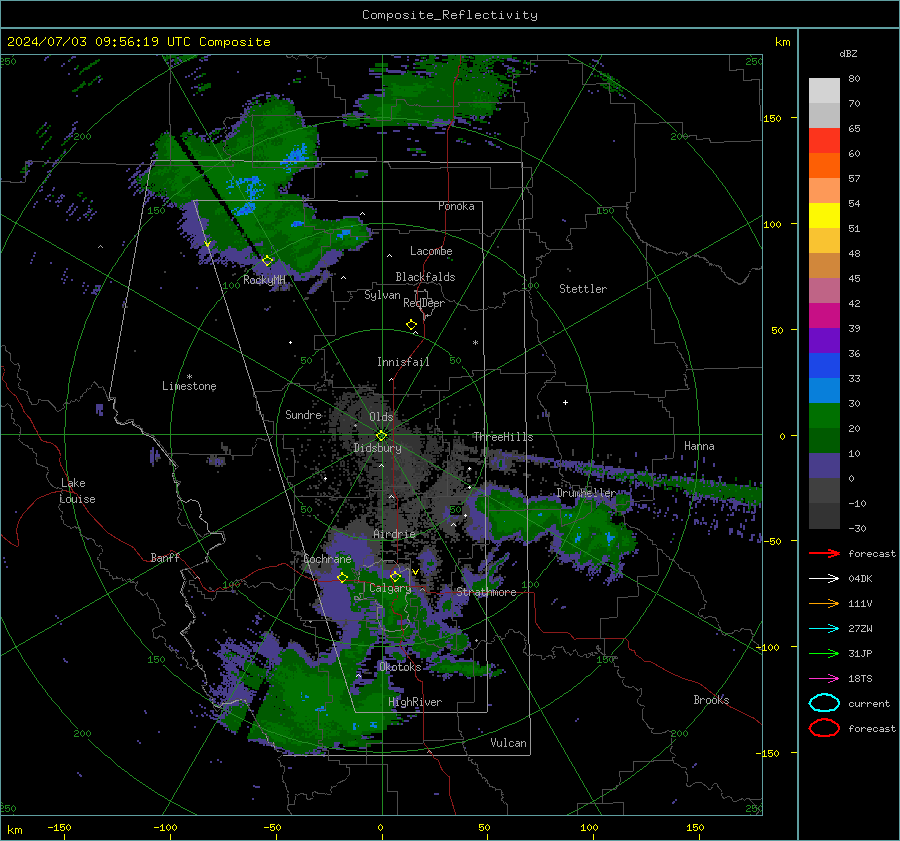Select the cyan 27ZW arrow legend icon
The height and width of the screenshot is (841, 900).
click(824, 629)
